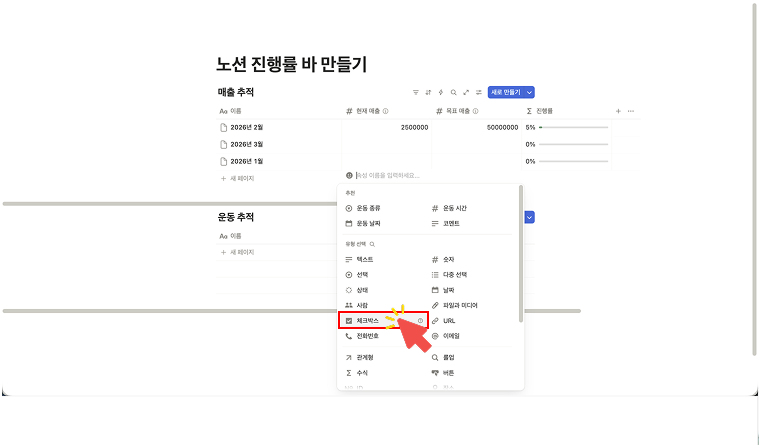Select suggested property 운동 종류
This screenshot has height=445, width=760.
click(x=363, y=208)
